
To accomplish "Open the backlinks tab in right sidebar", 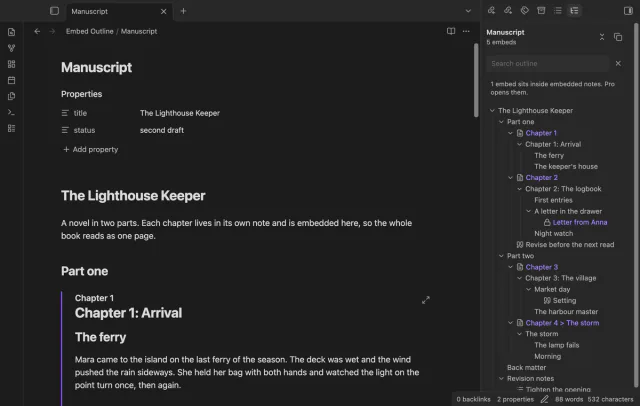I will 491,11.
